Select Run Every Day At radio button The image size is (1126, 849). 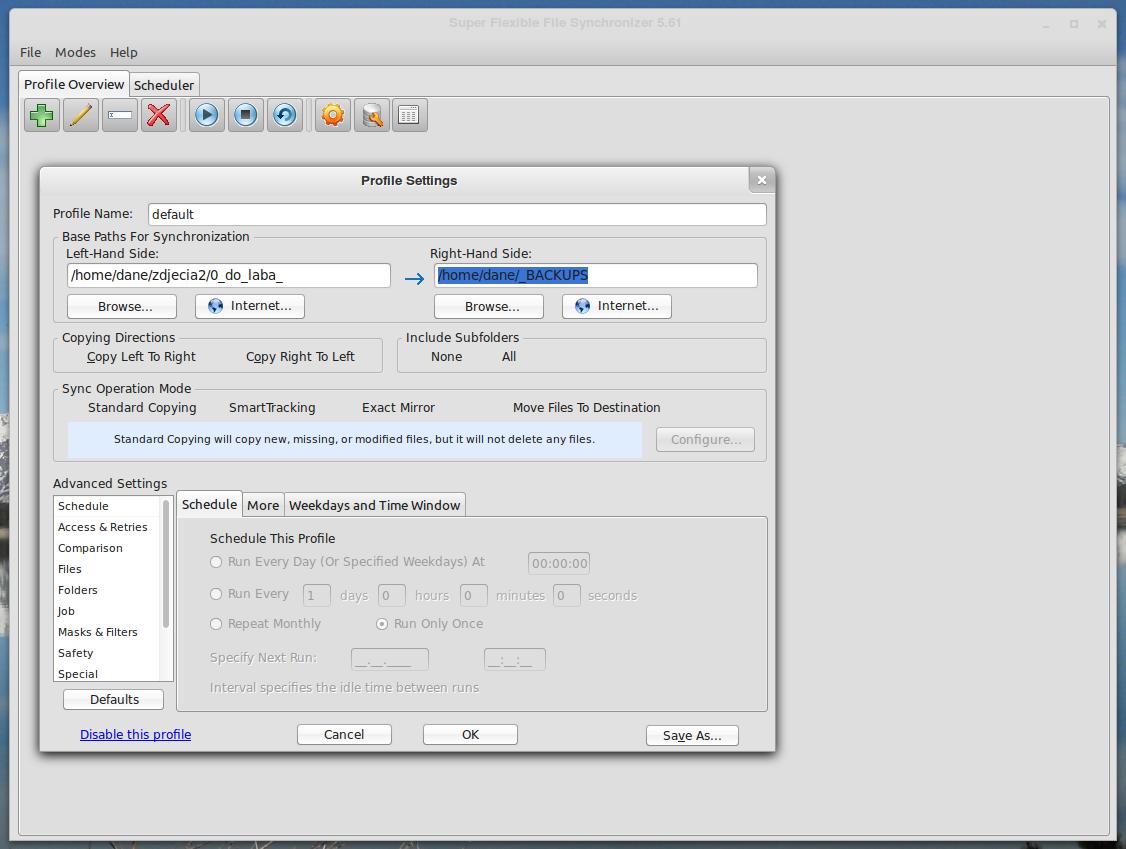click(x=215, y=562)
